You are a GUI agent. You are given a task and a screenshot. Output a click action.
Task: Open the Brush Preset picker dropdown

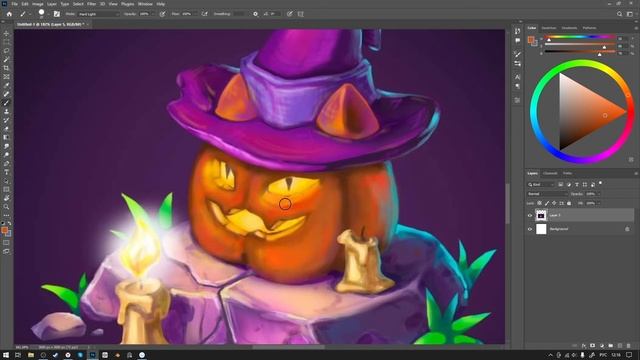pos(48,14)
